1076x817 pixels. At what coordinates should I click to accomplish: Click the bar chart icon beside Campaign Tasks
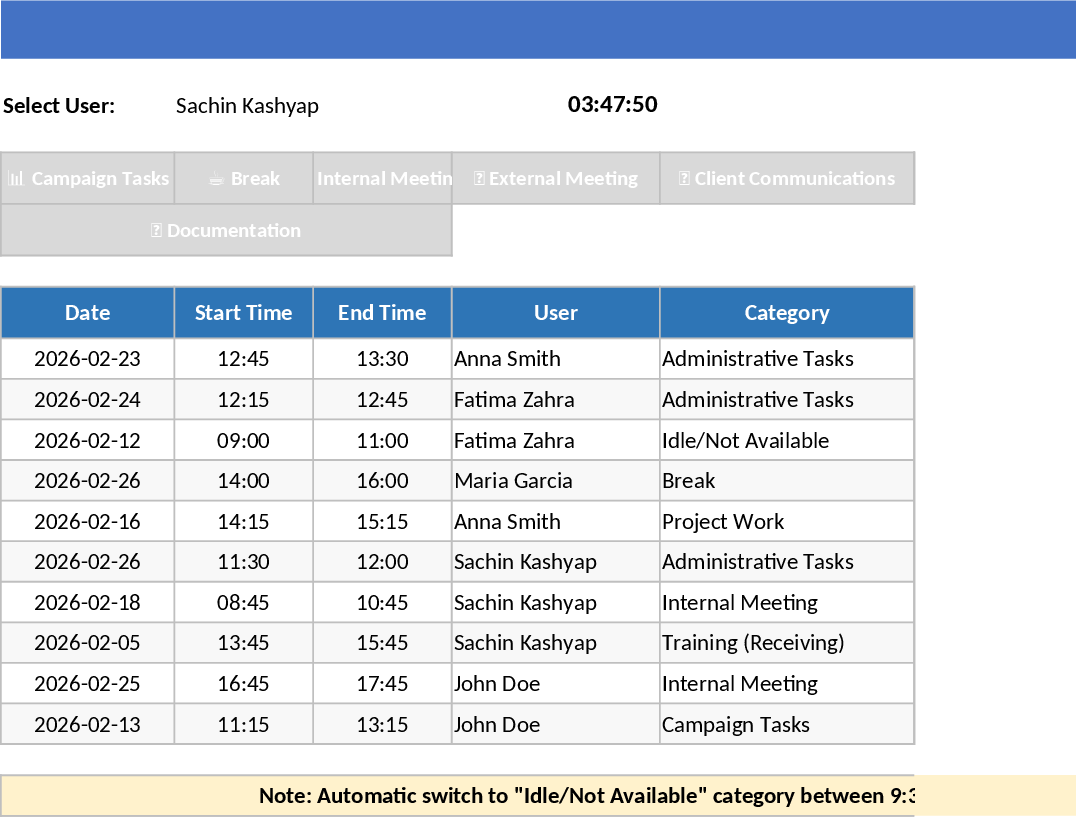[19, 178]
